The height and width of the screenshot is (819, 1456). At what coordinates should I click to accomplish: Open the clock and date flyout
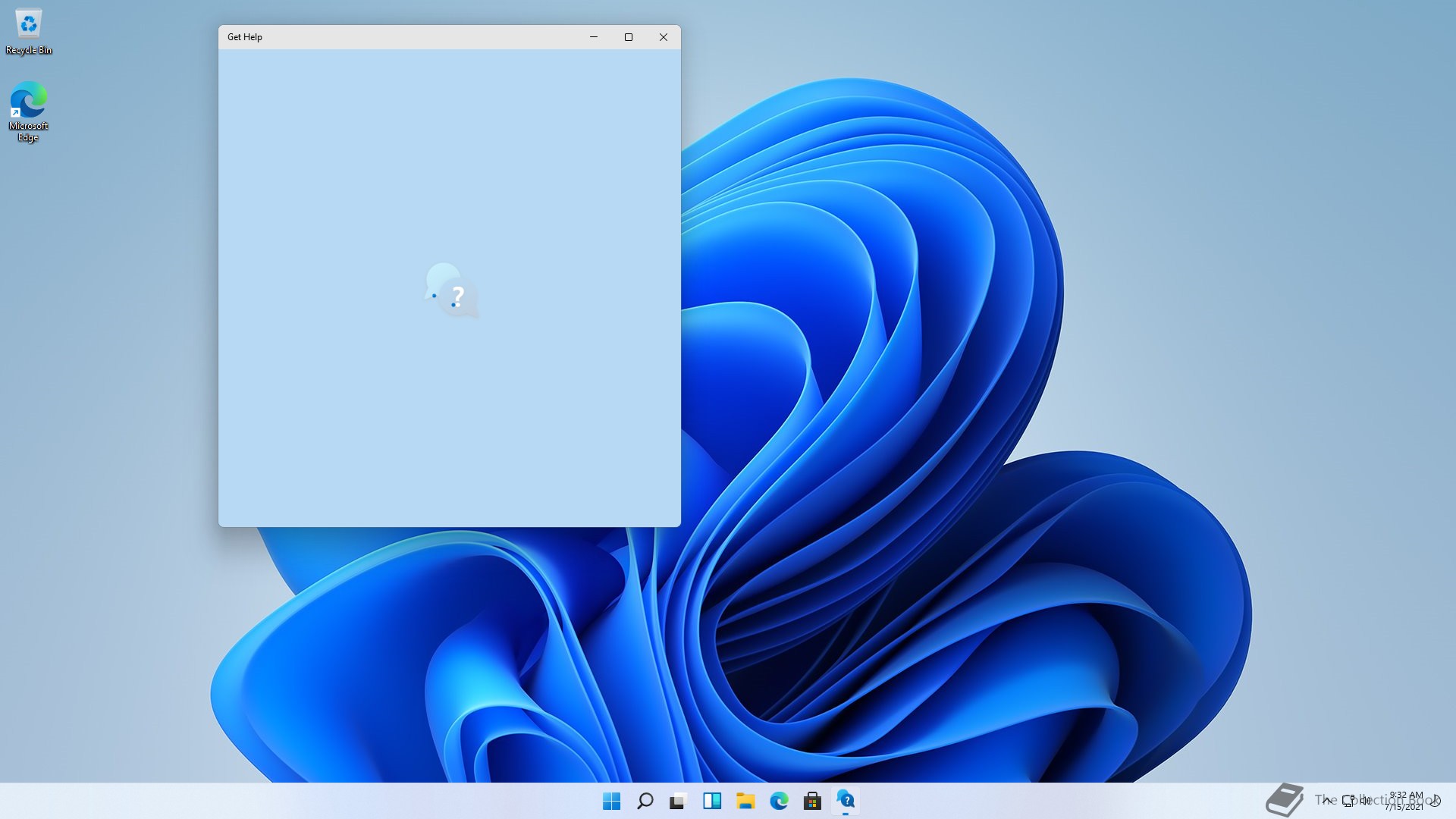click(x=1405, y=801)
